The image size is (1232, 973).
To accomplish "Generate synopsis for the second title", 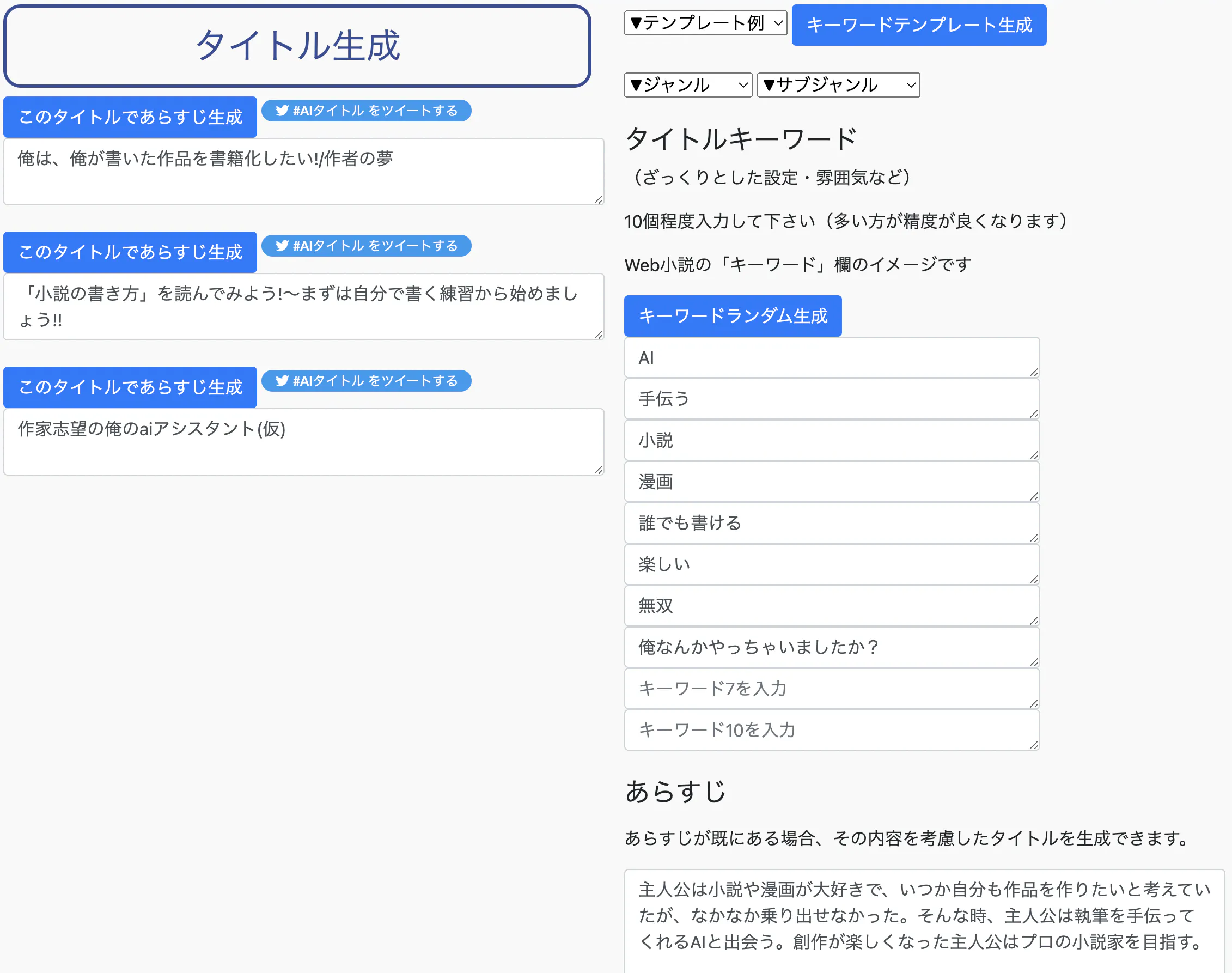I will (x=130, y=252).
